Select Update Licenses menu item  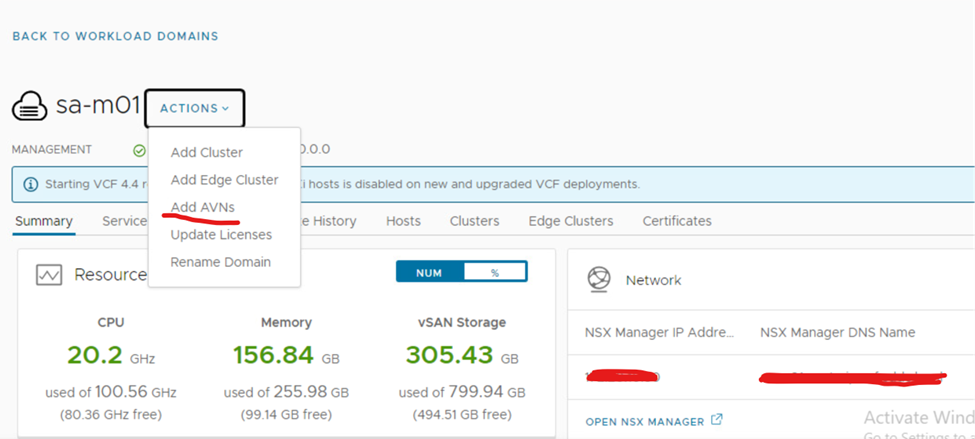[x=221, y=235]
